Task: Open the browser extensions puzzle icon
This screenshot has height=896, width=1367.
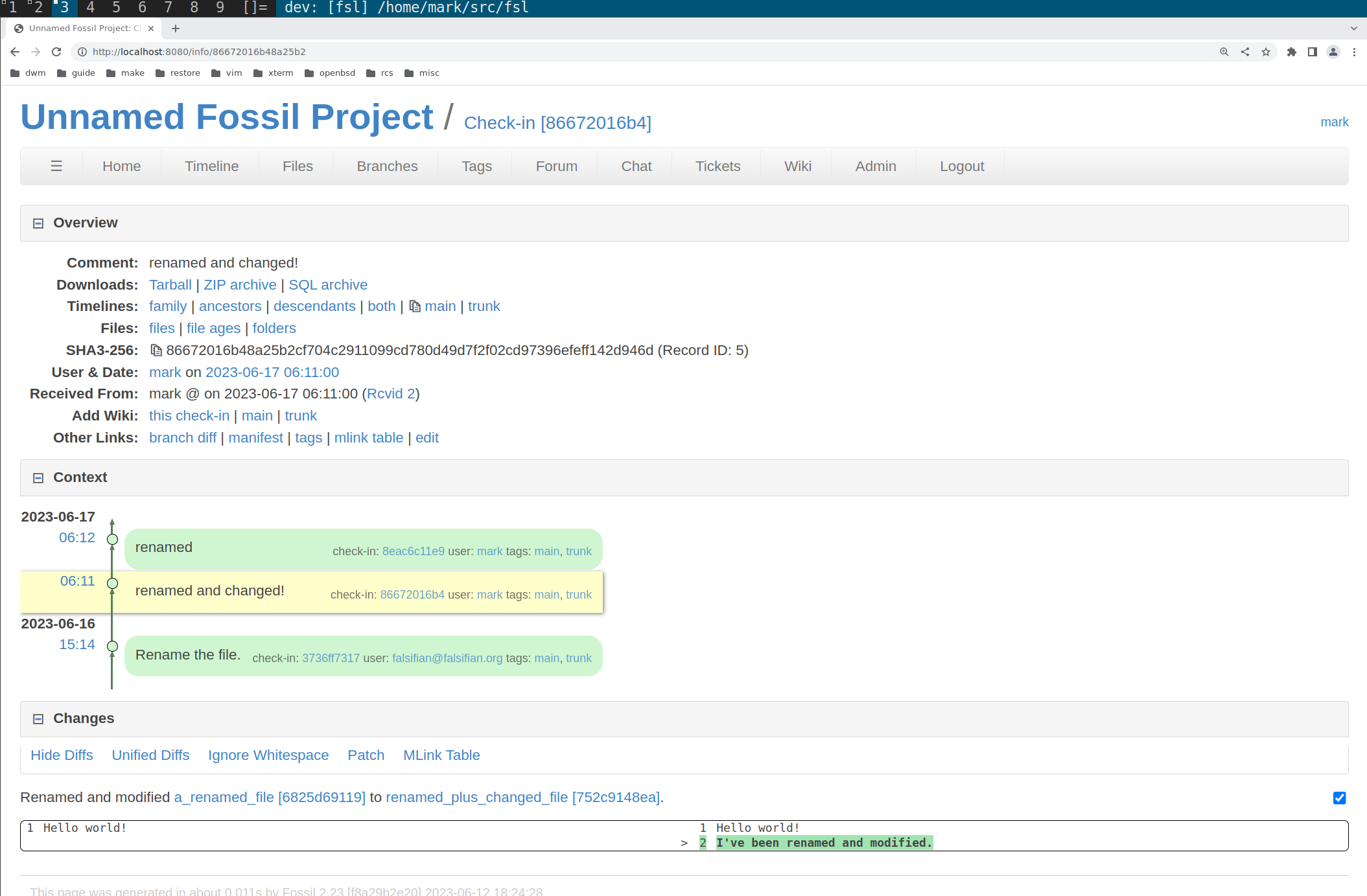Action: [x=1291, y=52]
